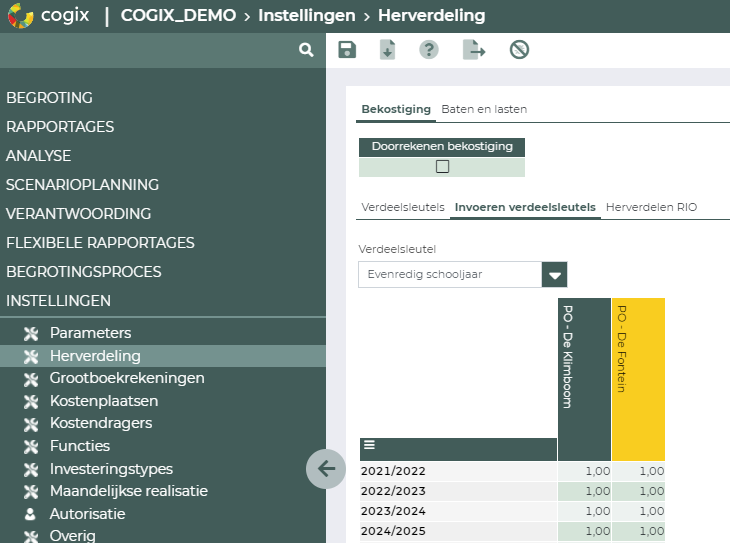
Task: Open the Verdeelsleutels sub-tab
Action: click(403, 207)
